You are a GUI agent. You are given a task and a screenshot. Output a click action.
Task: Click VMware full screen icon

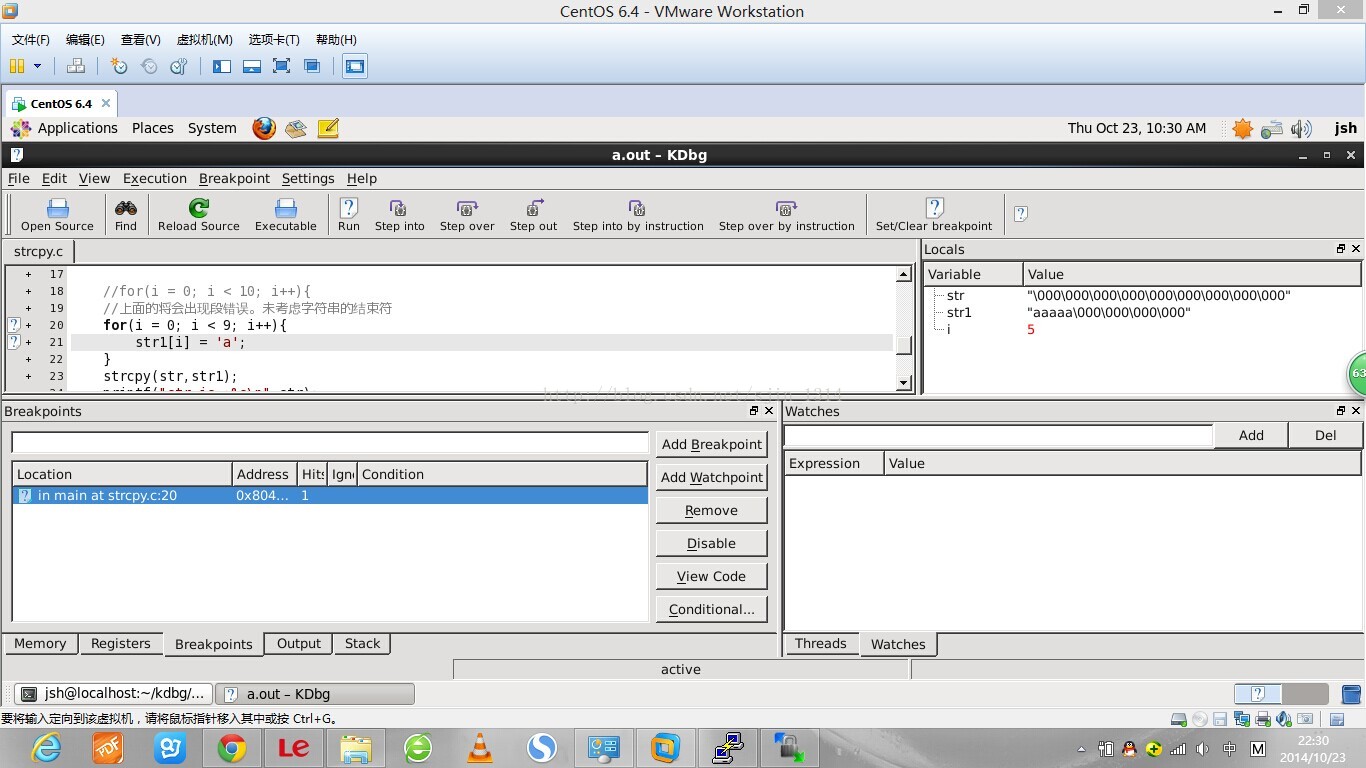click(x=282, y=66)
